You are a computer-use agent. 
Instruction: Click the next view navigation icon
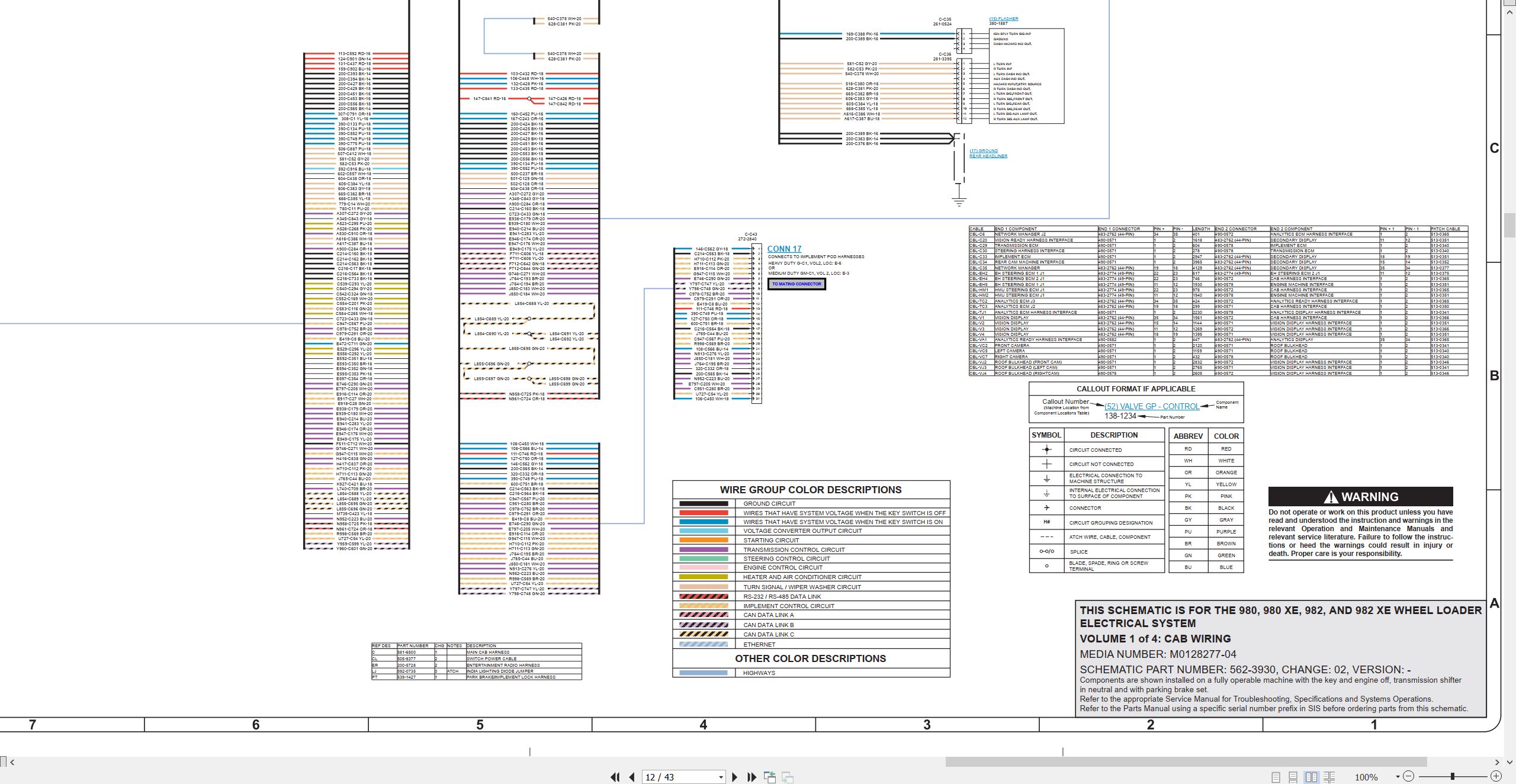point(788,777)
